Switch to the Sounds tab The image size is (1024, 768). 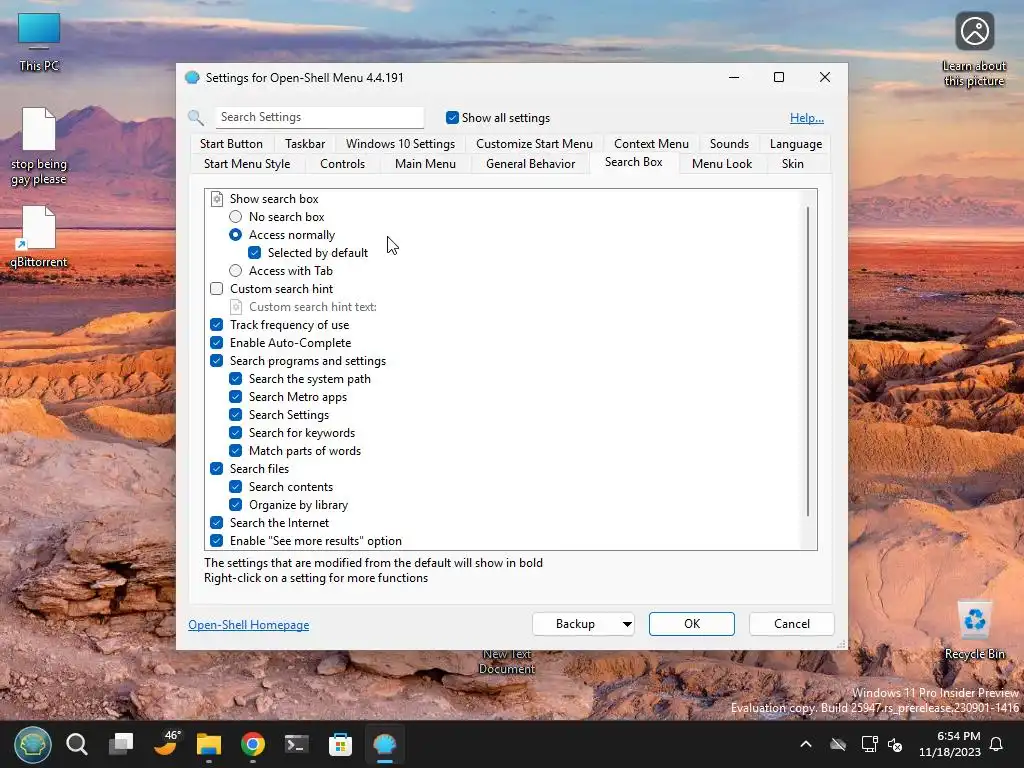pyautogui.click(x=729, y=144)
